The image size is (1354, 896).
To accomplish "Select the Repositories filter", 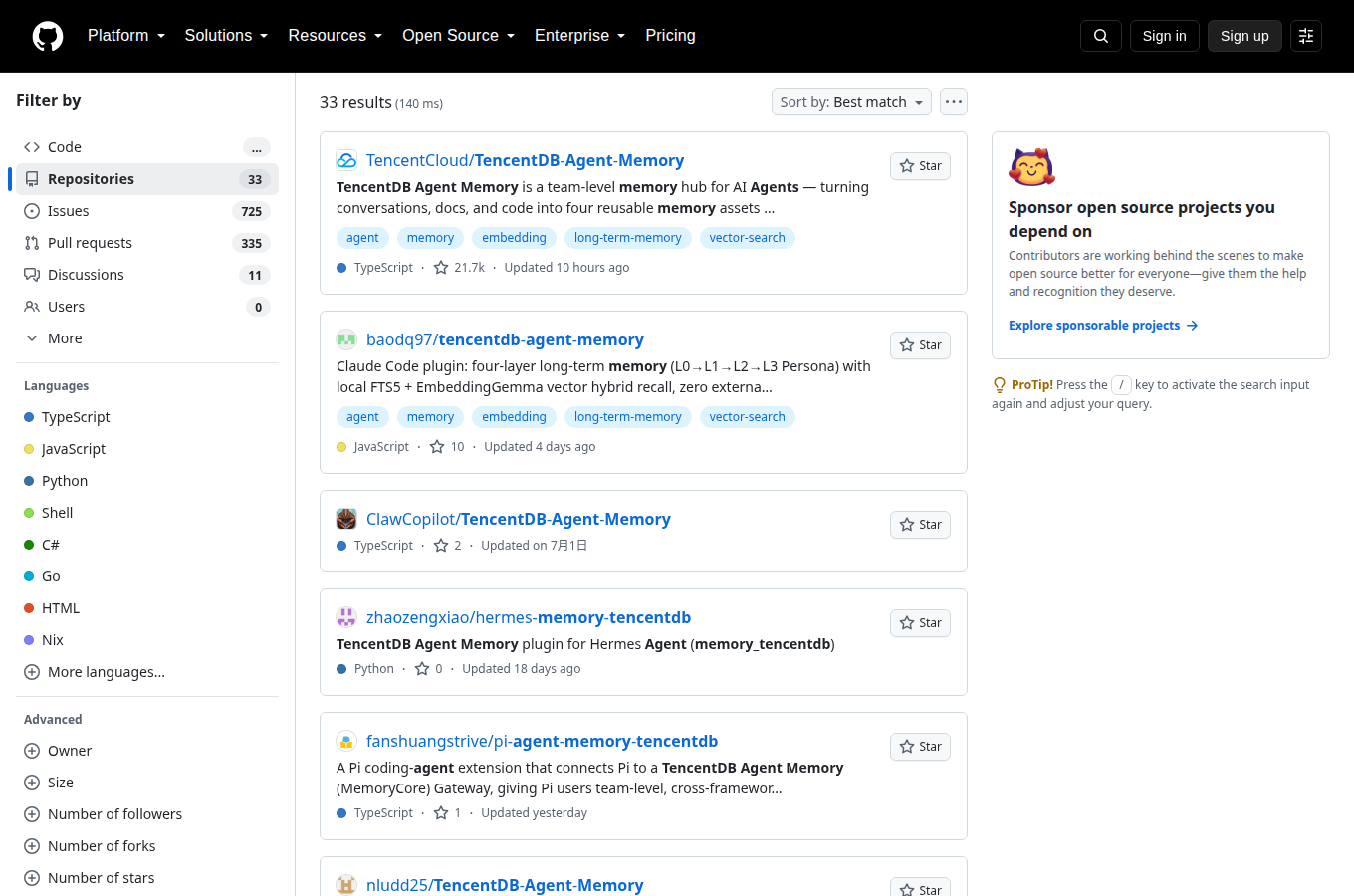I will (x=147, y=179).
